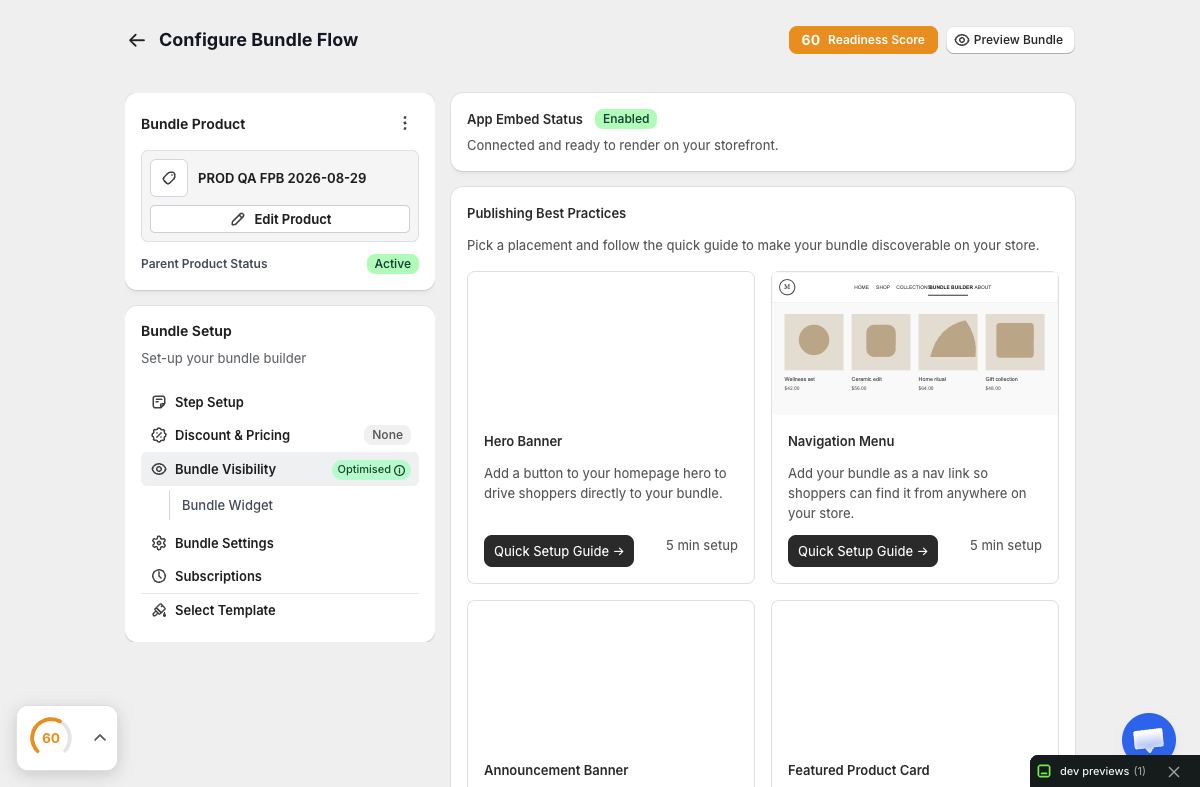Close the dev previews bar
The height and width of the screenshot is (787, 1200).
[x=1174, y=772]
